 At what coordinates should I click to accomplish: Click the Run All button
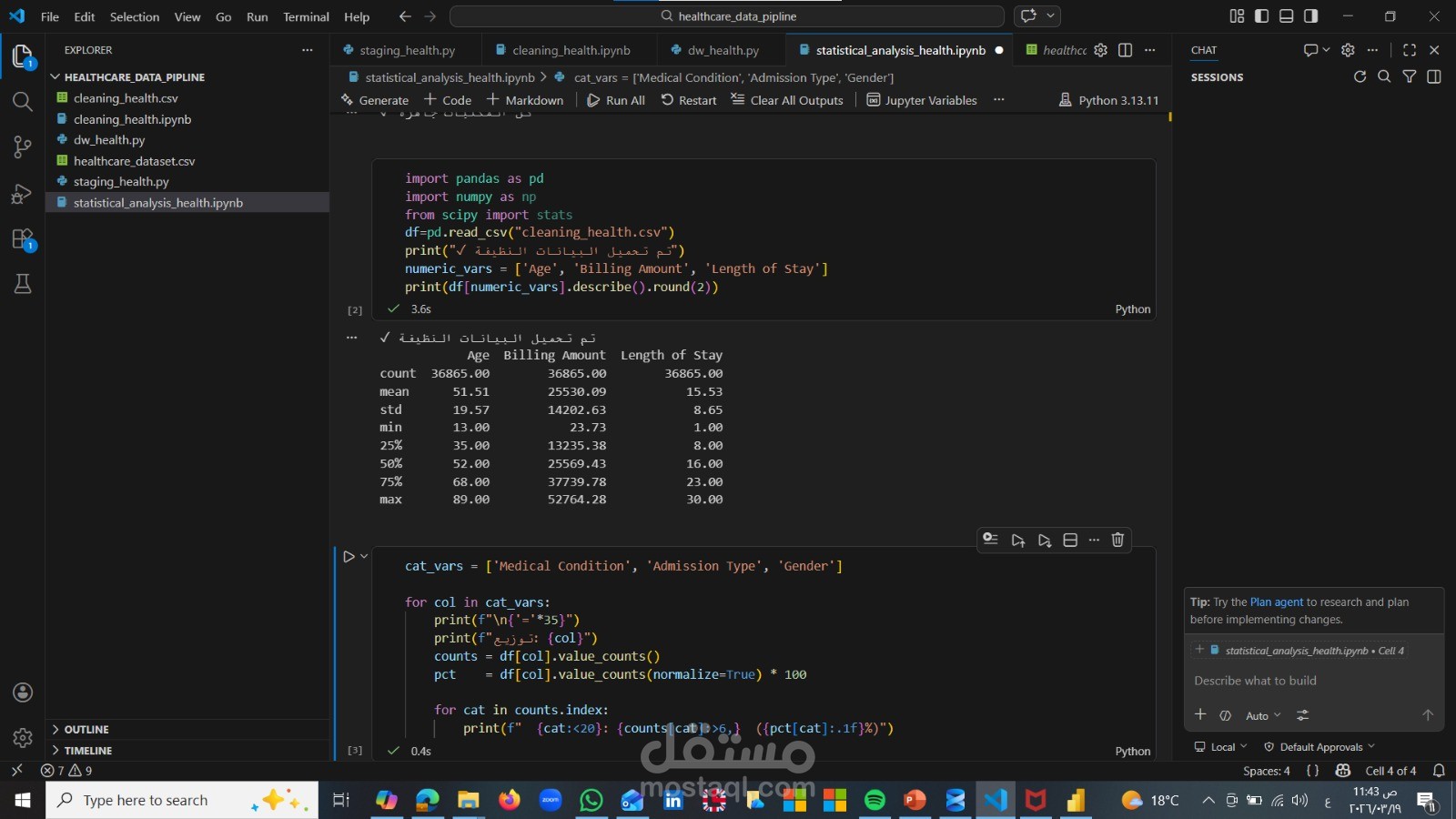(x=616, y=100)
